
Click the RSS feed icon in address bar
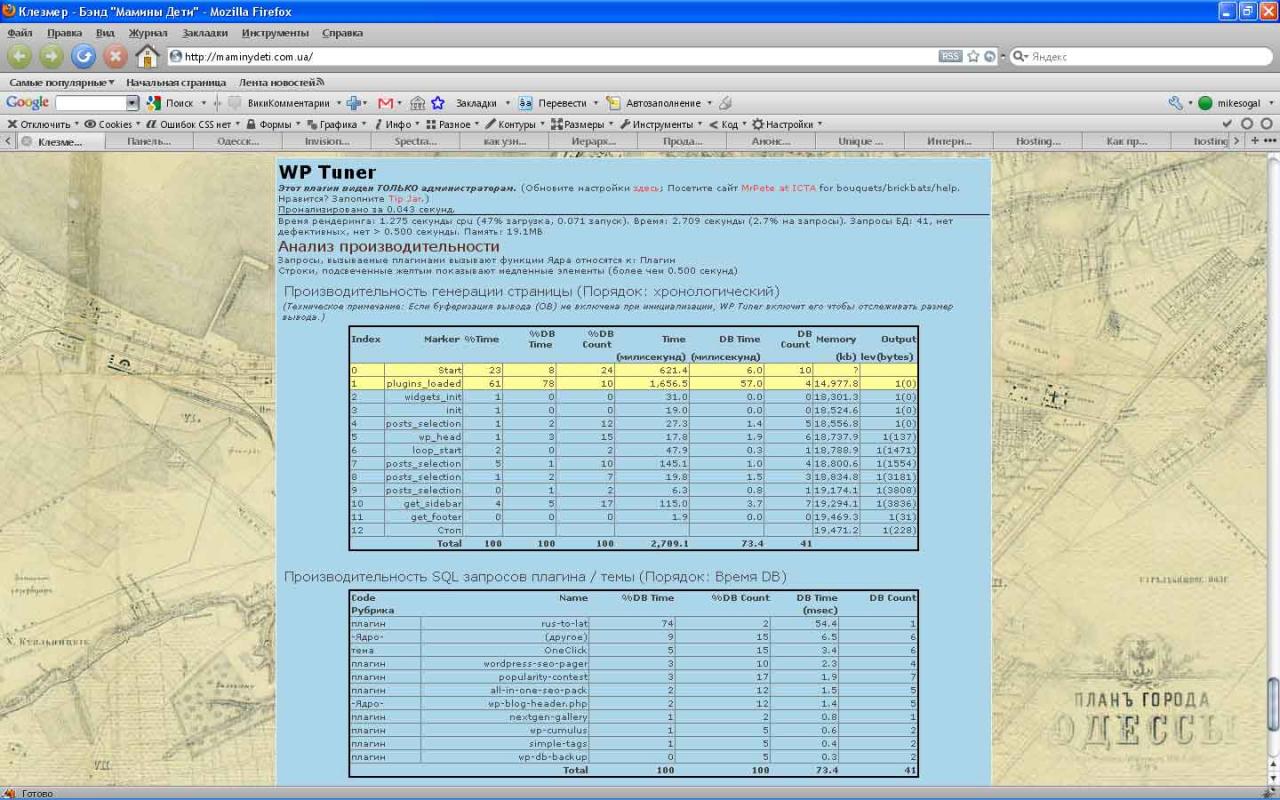coord(950,57)
